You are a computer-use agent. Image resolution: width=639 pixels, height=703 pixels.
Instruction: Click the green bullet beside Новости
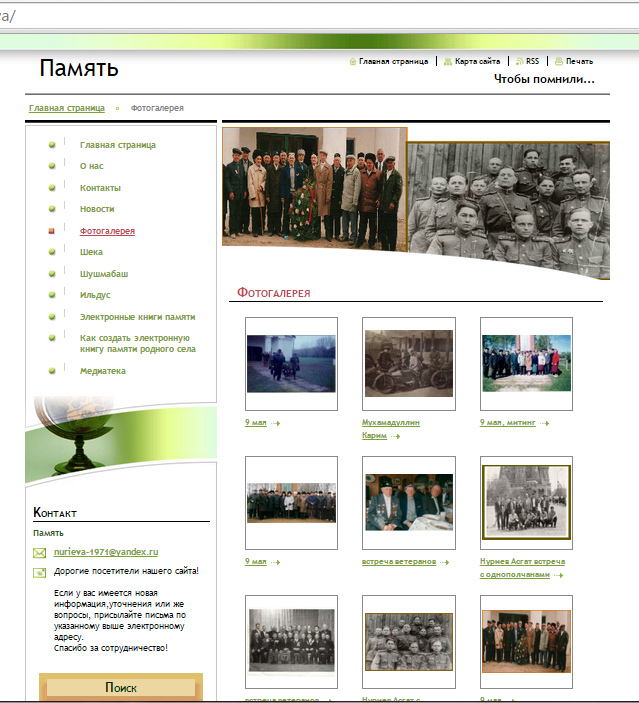pos(52,209)
